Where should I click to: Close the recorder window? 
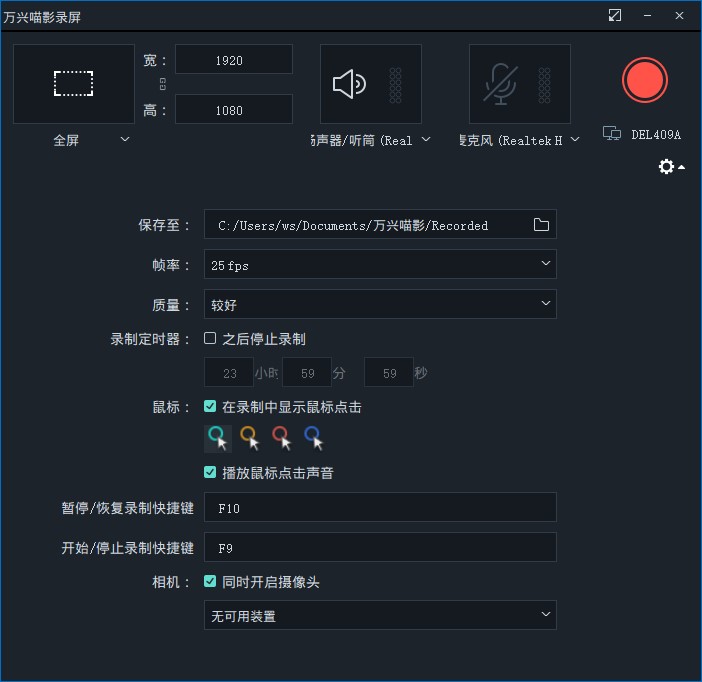click(x=679, y=15)
